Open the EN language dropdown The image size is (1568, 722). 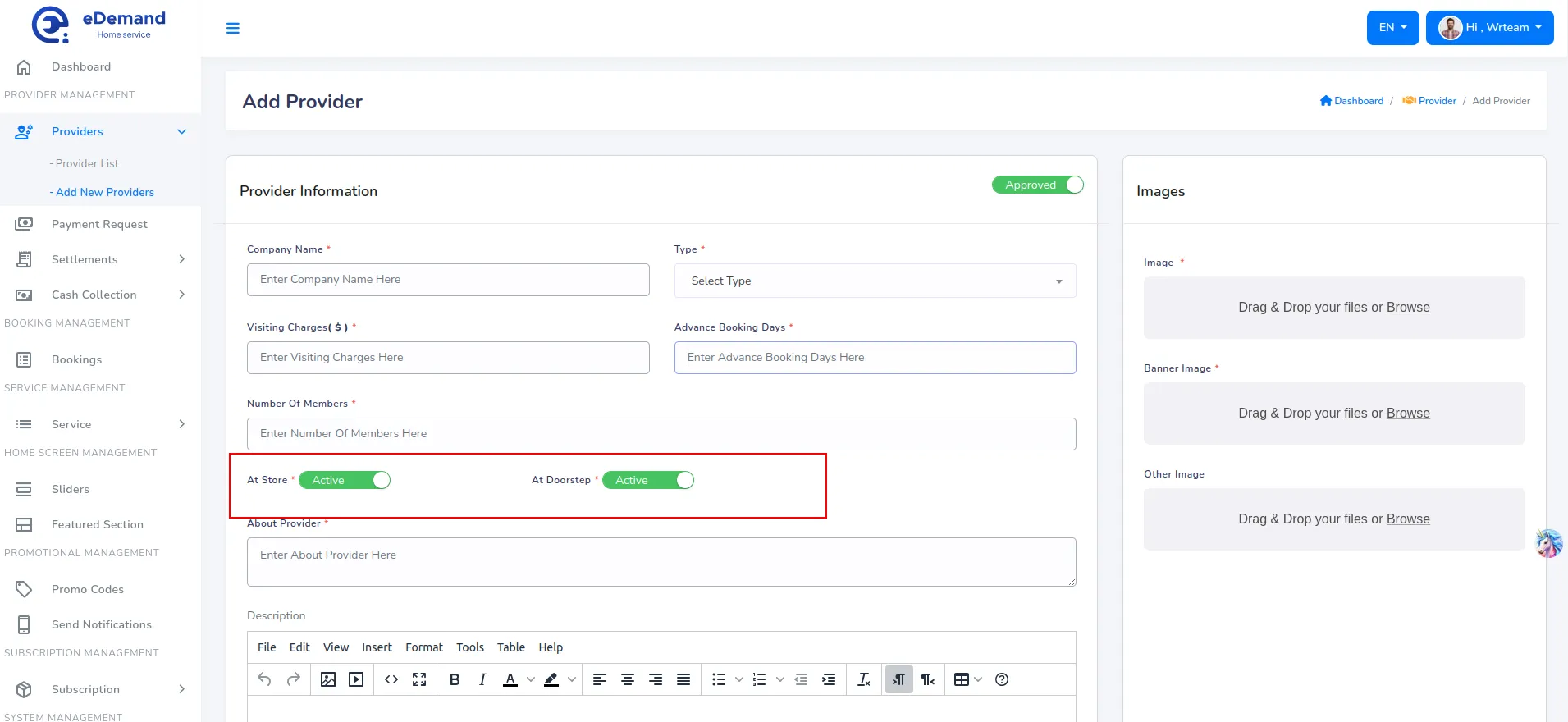point(1392,28)
